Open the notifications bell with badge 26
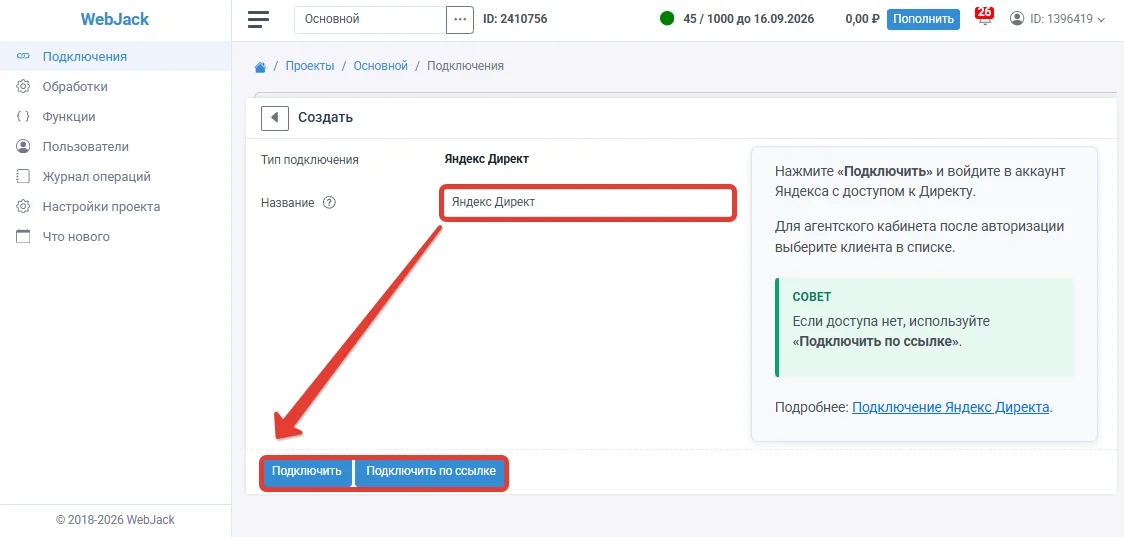 coord(985,18)
